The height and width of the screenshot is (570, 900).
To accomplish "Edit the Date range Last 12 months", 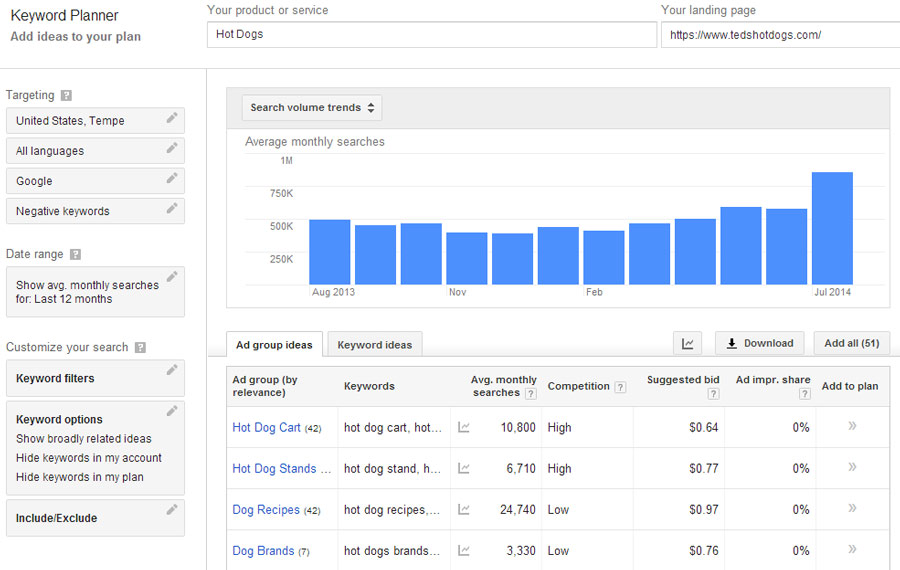I will tap(95, 292).
